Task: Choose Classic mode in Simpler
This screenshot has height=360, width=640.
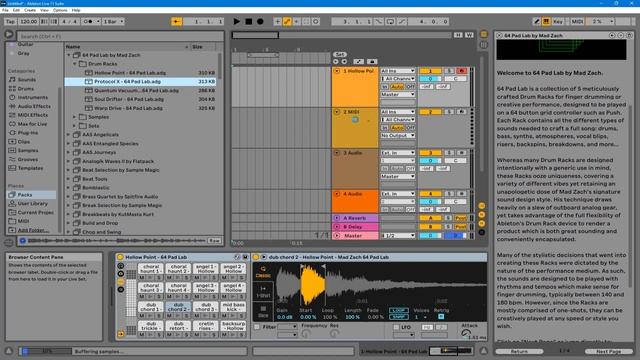Action: click(263, 272)
